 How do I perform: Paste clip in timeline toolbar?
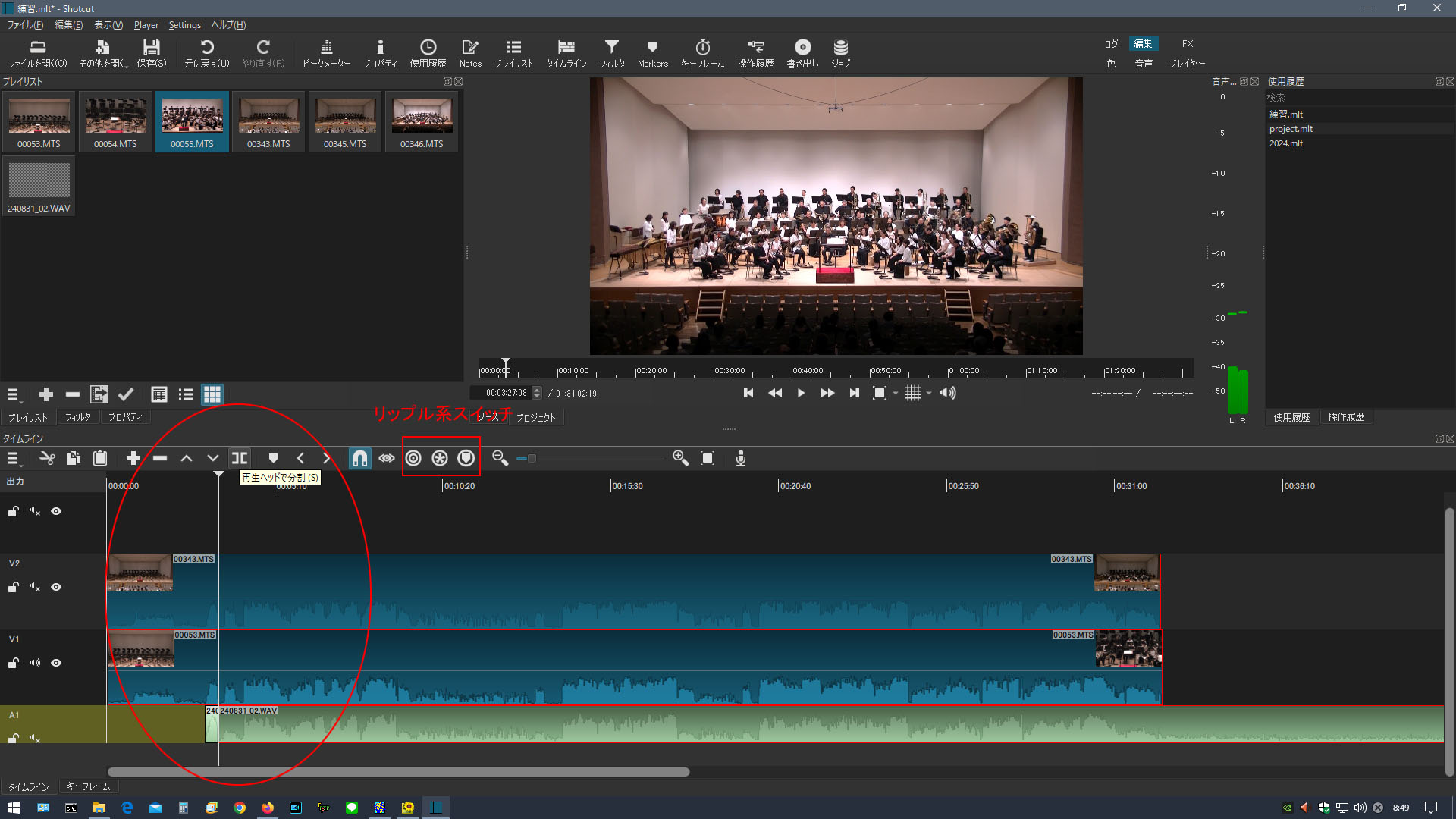pyautogui.click(x=100, y=458)
